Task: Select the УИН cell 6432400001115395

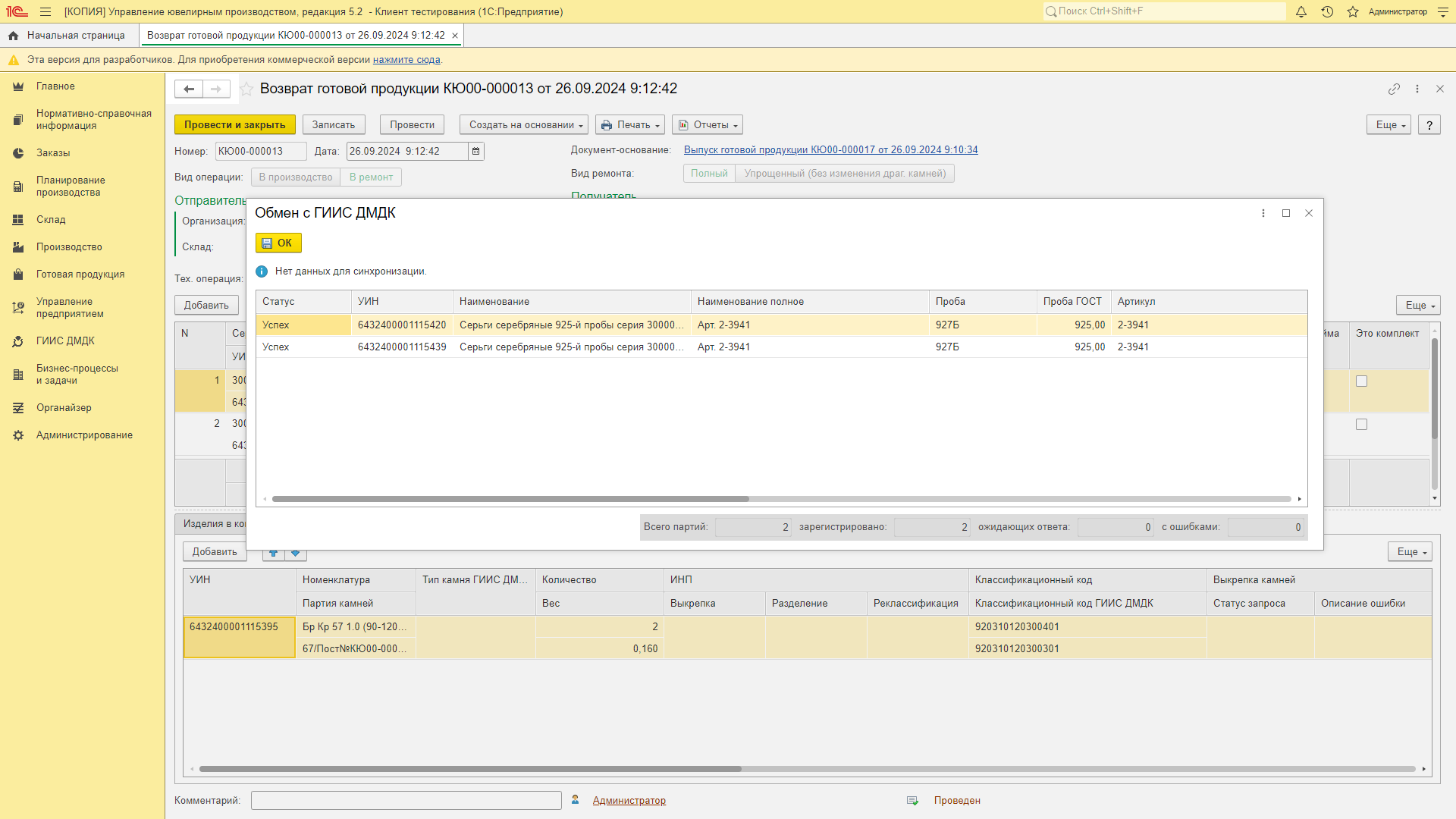Action: pos(239,637)
